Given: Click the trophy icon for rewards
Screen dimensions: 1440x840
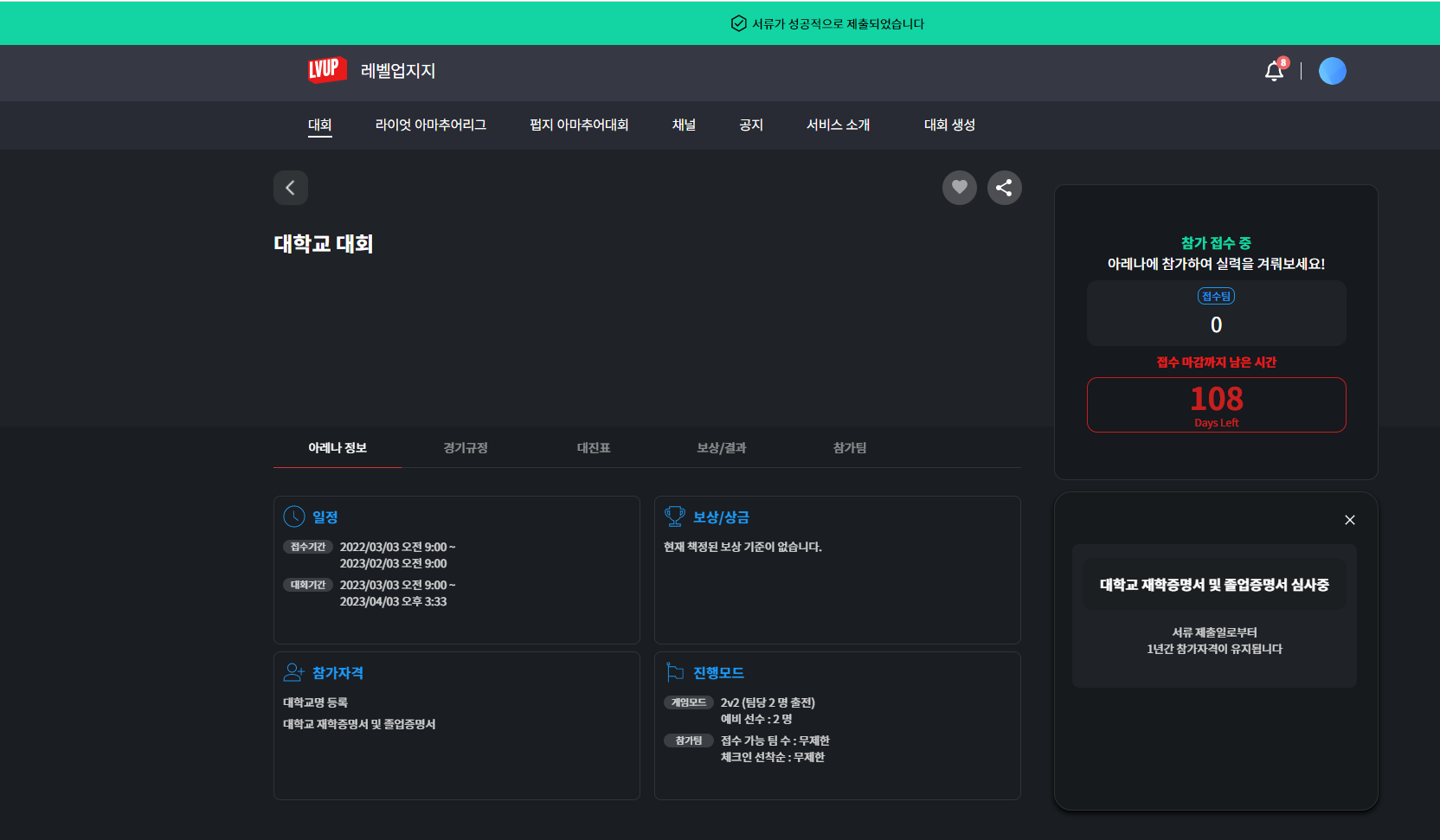Looking at the screenshot, I should [x=674, y=516].
